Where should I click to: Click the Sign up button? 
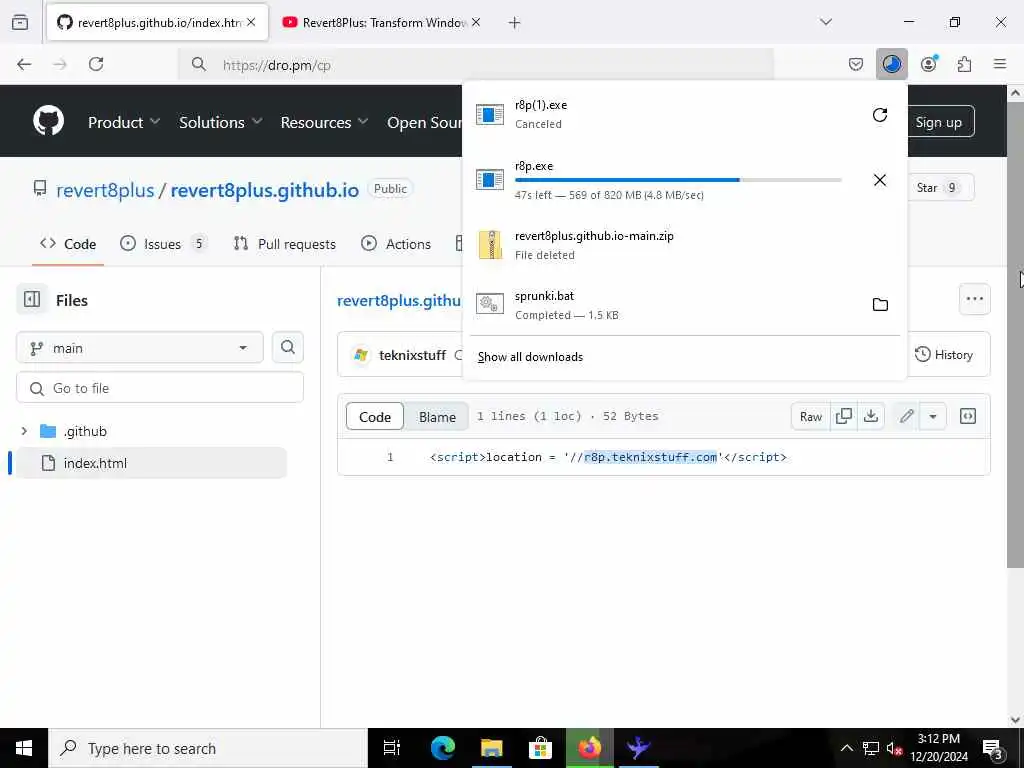[938, 122]
